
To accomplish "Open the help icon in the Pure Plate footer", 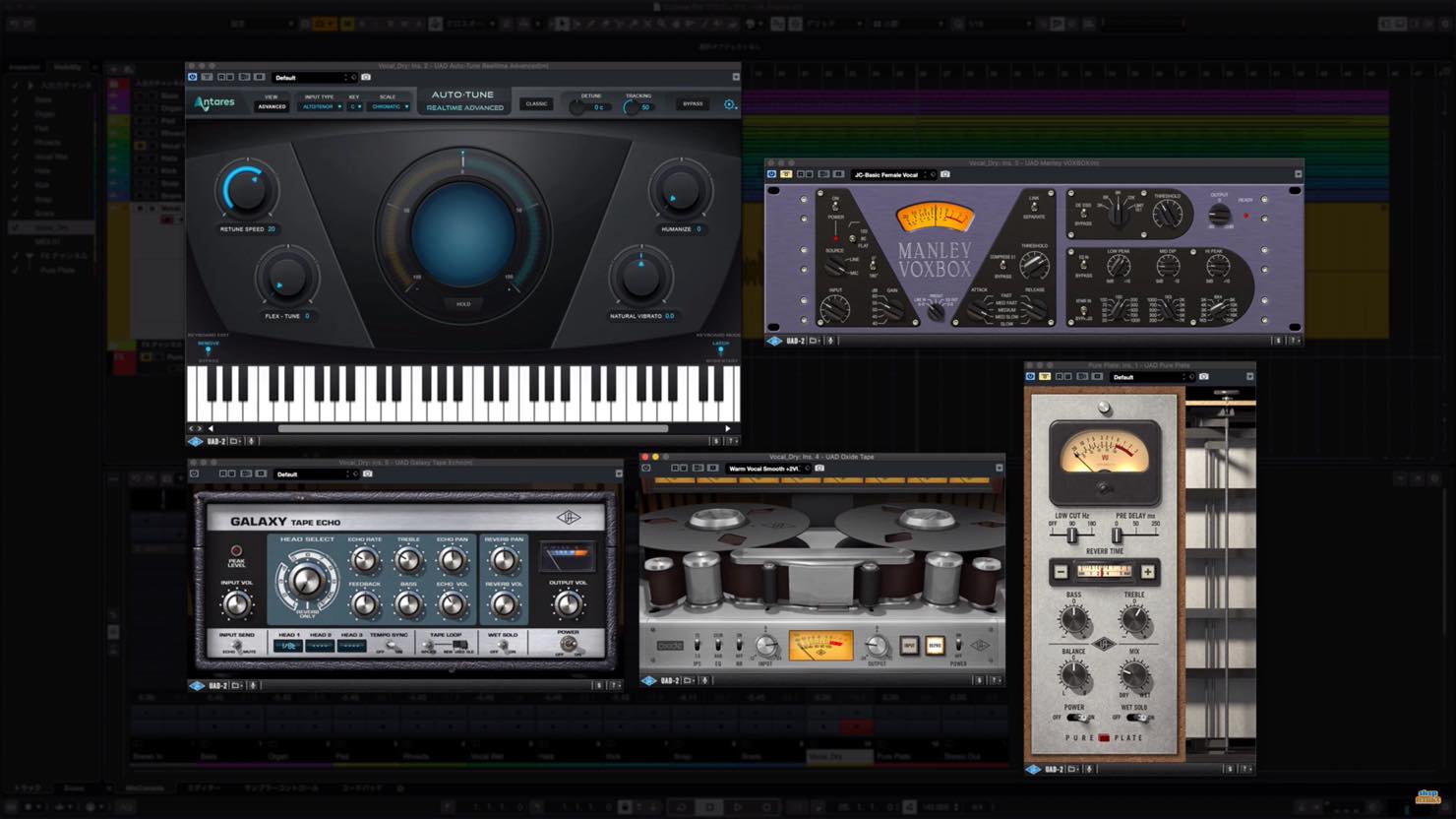I will click(x=1245, y=769).
